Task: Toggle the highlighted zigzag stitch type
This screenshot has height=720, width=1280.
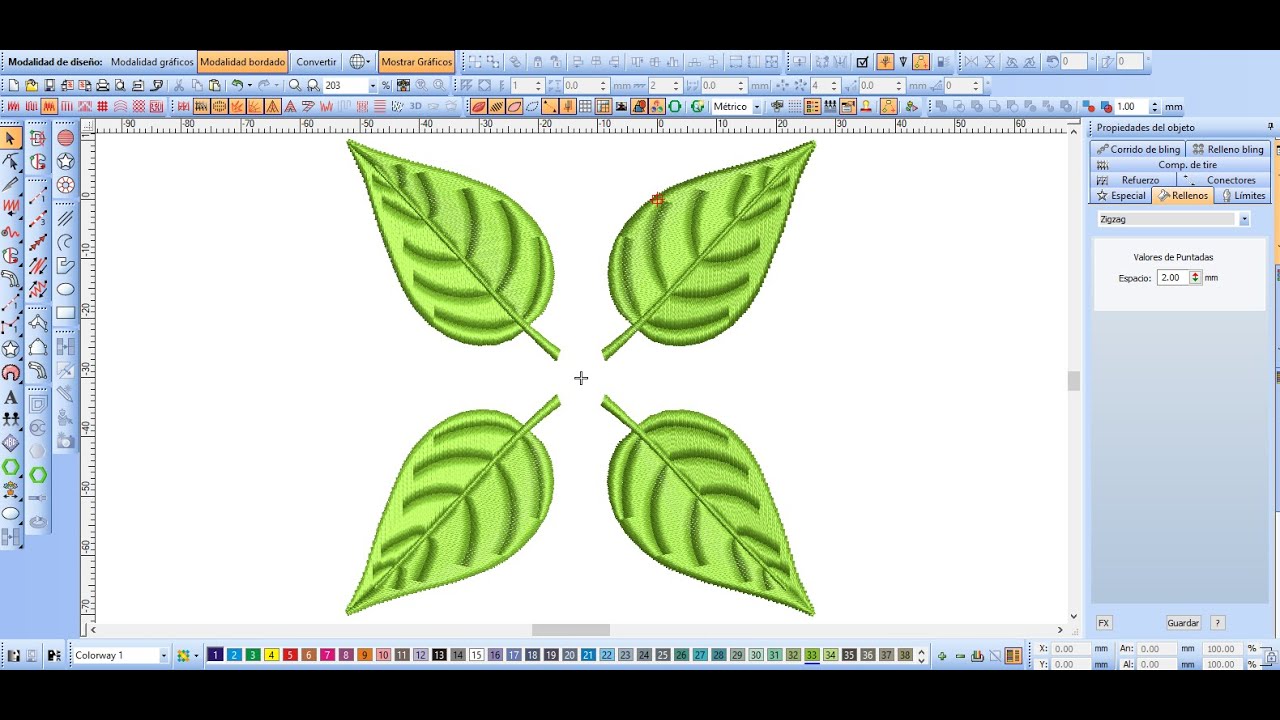Action: pyautogui.click(x=49, y=106)
